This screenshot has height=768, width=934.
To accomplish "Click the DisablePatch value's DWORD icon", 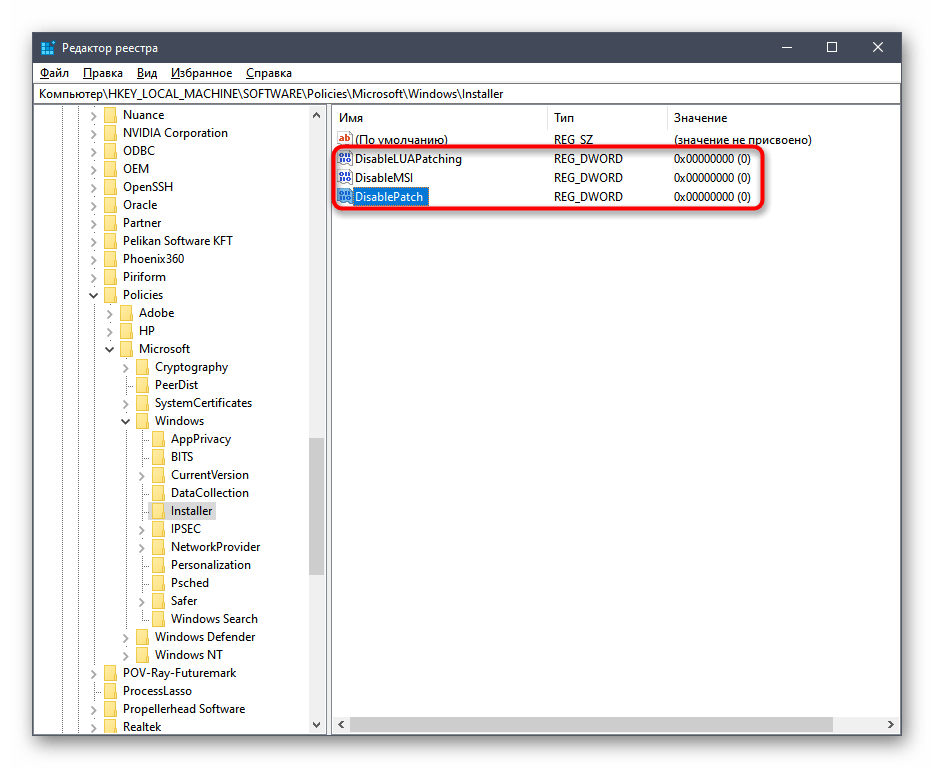I will coord(345,197).
